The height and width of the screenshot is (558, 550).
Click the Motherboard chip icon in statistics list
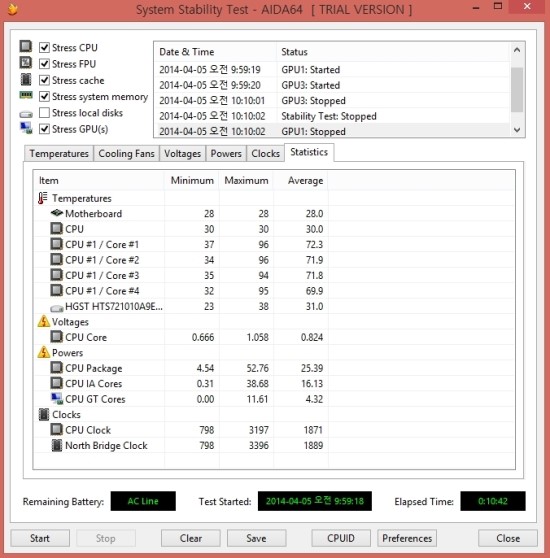(57, 213)
